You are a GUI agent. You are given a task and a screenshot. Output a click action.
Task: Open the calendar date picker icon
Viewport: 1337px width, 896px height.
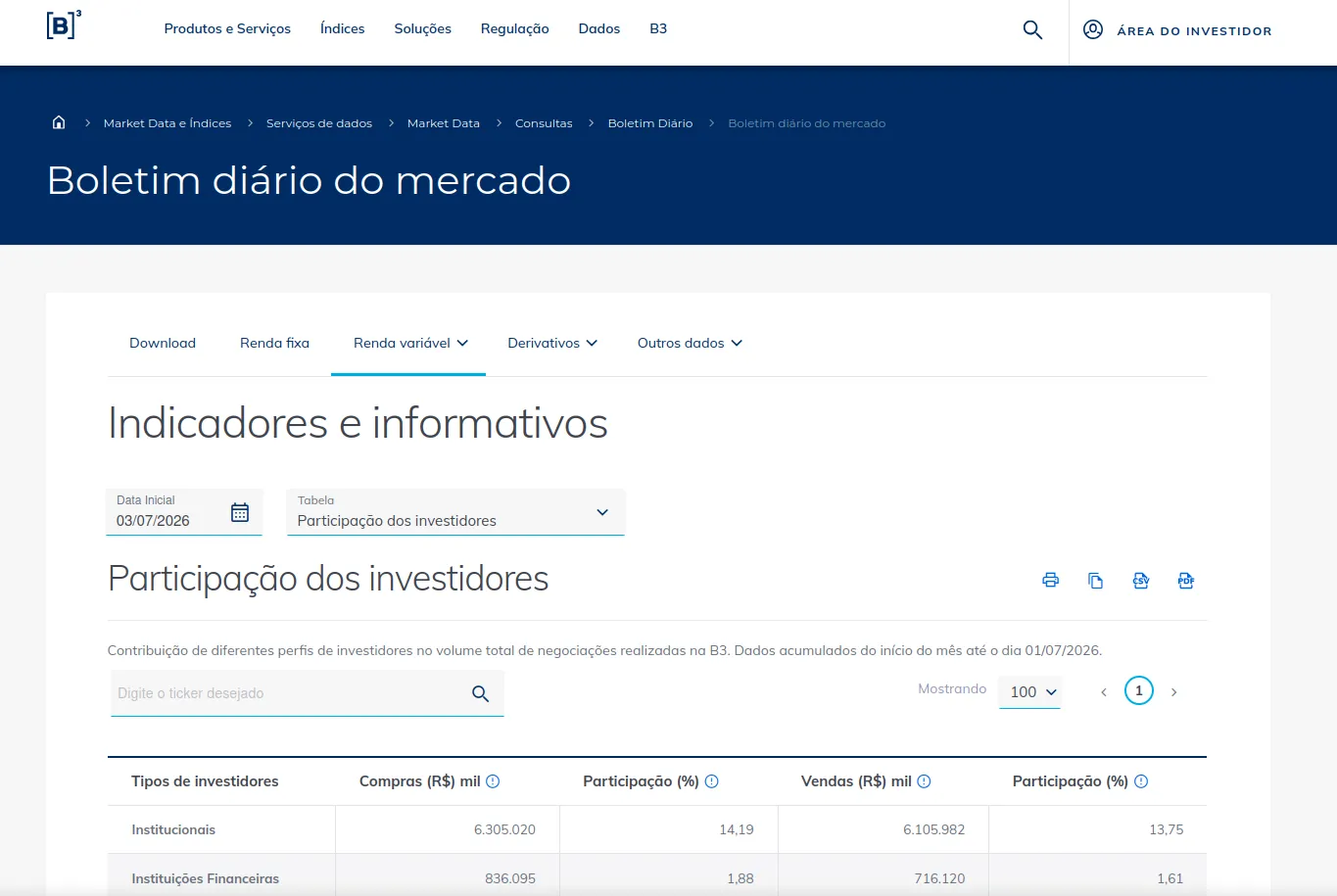240,512
